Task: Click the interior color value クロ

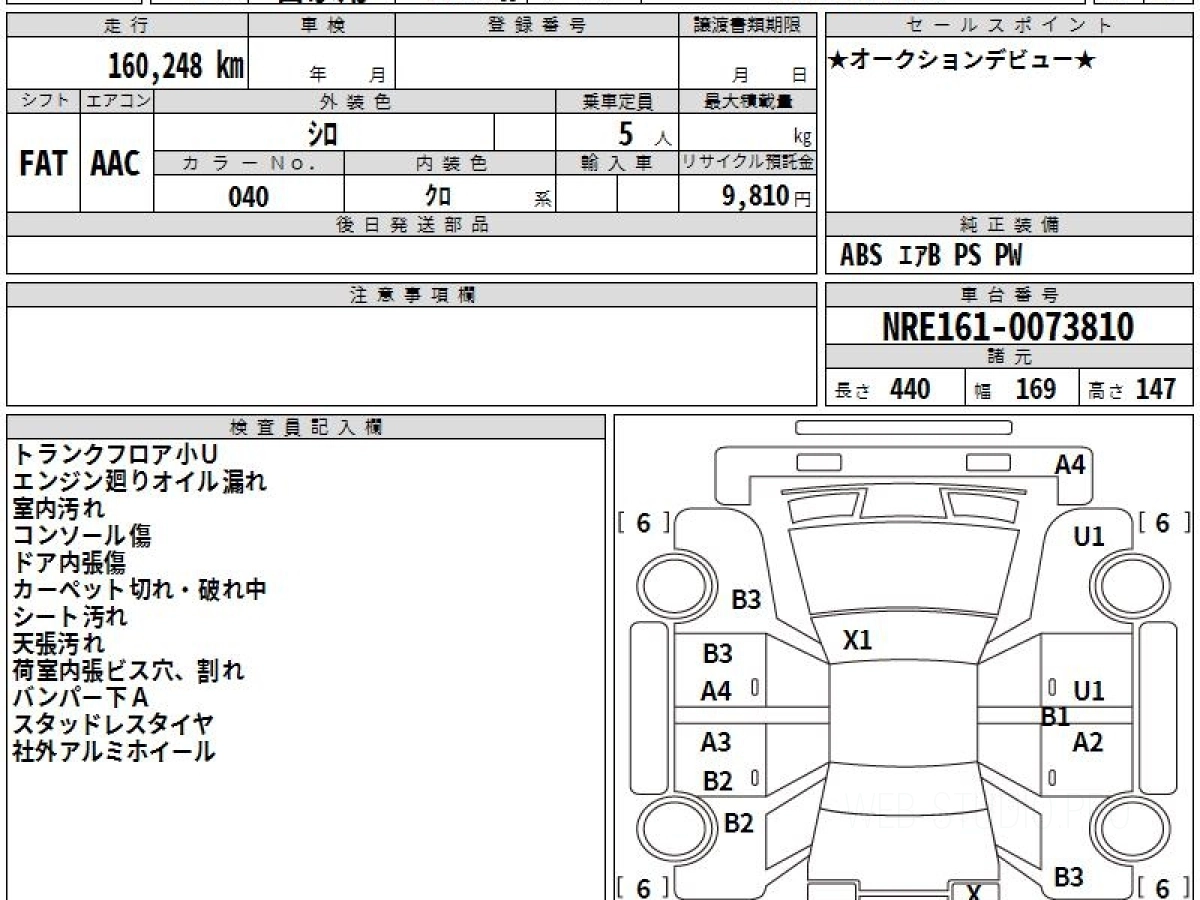Action: [x=438, y=197]
